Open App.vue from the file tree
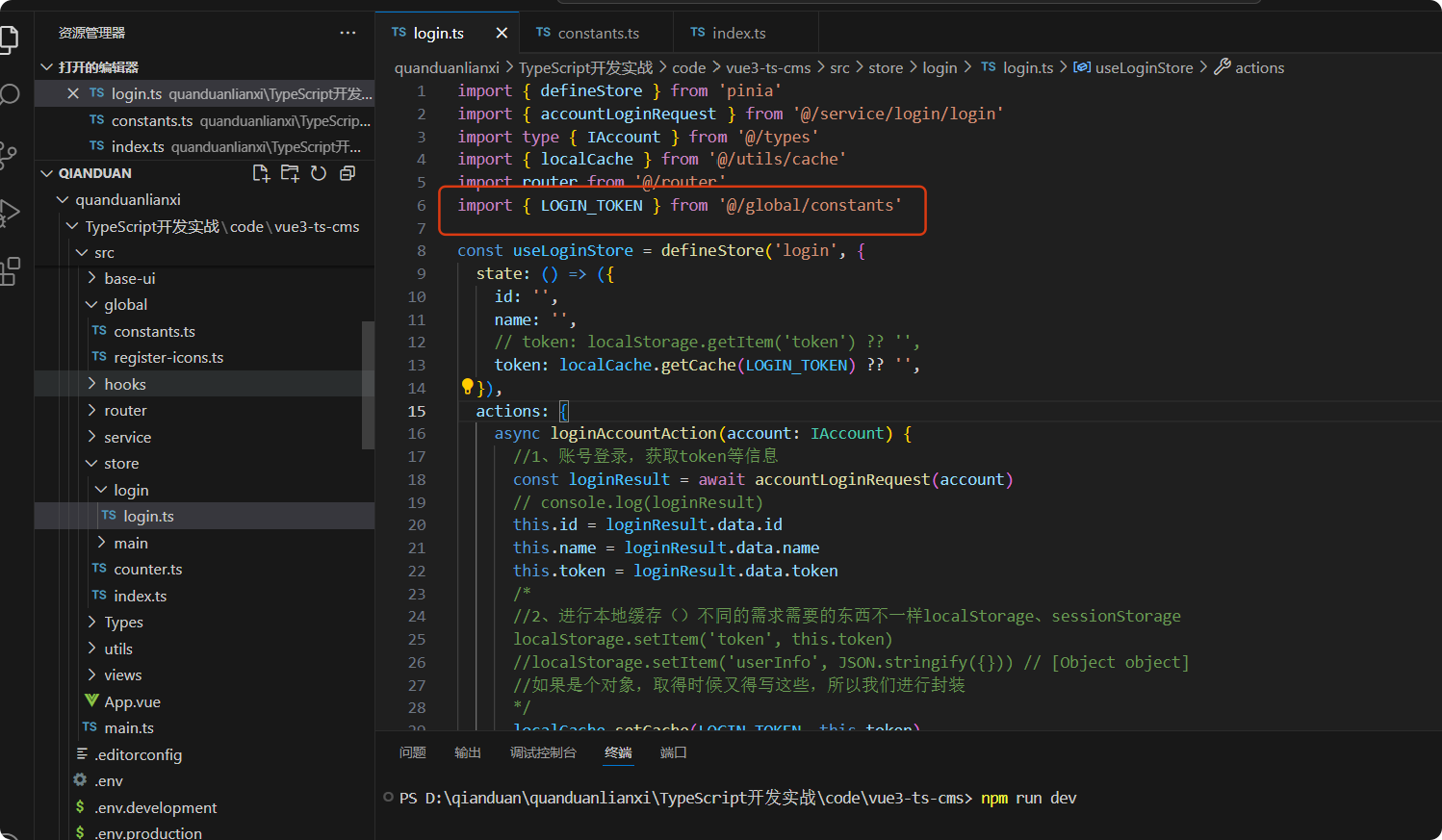Screen dimensions: 1442x840 coord(132,702)
